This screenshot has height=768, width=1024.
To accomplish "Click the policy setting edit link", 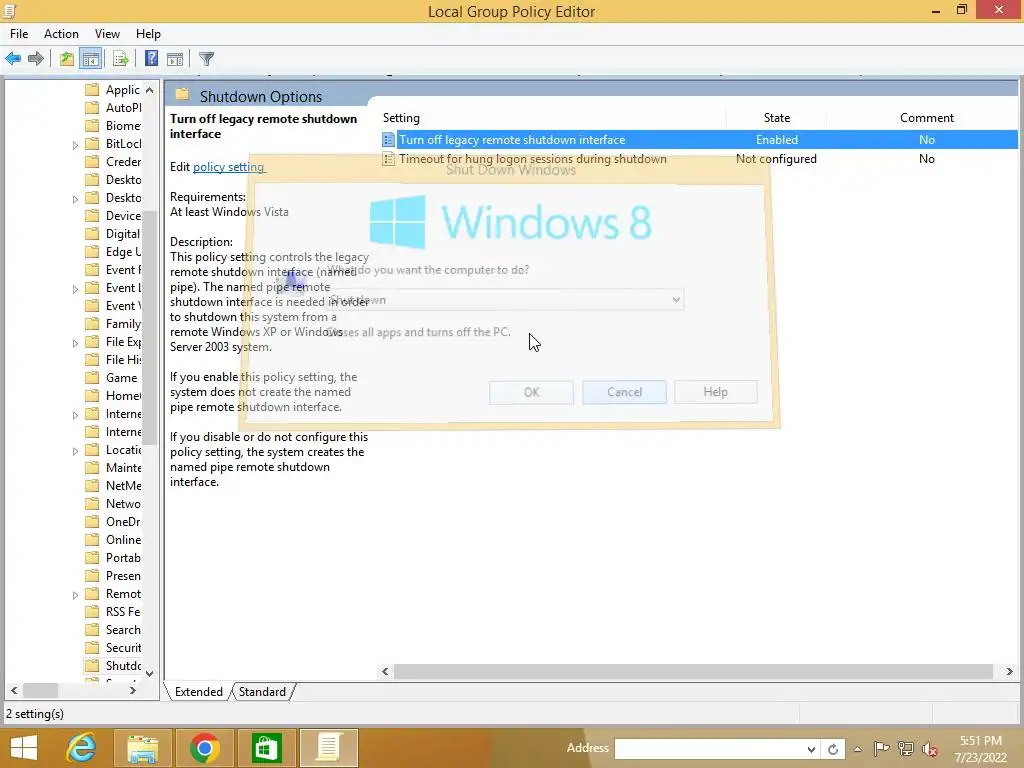I will pyautogui.click(x=229, y=167).
